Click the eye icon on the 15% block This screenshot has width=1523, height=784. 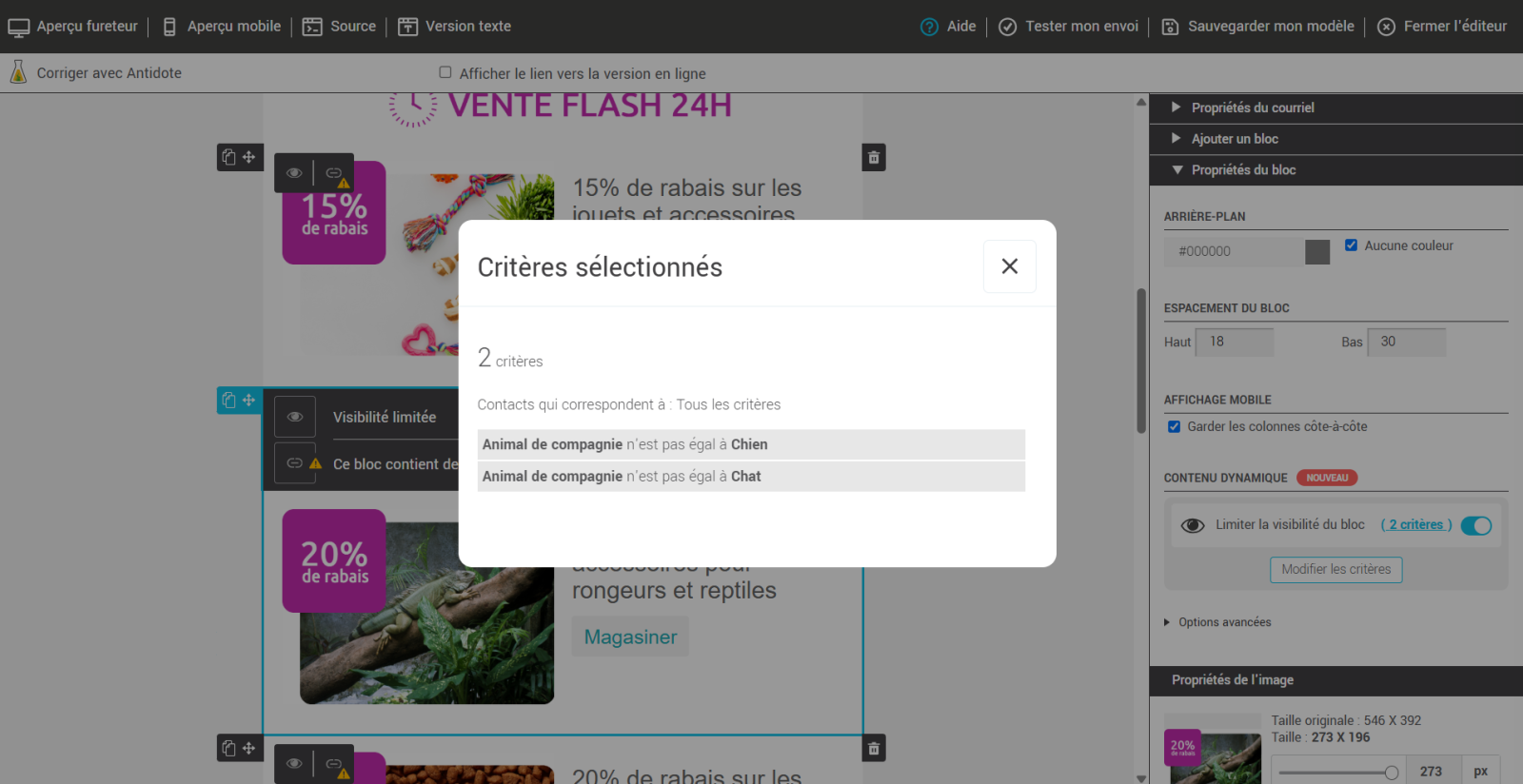click(x=294, y=173)
